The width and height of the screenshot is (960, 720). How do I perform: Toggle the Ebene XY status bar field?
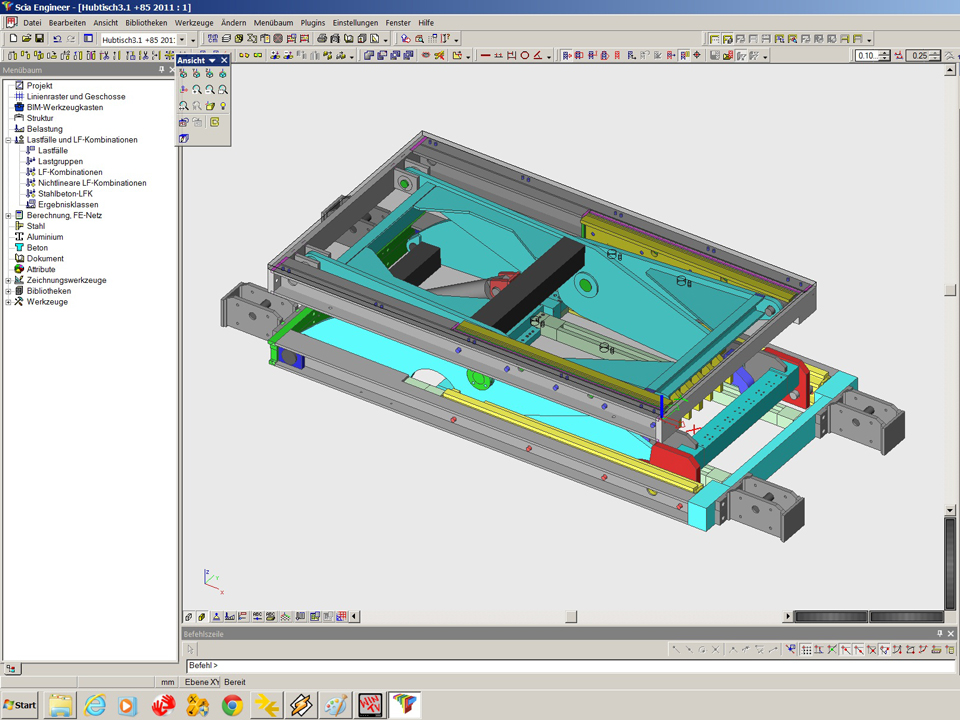(x=197, y=682)
